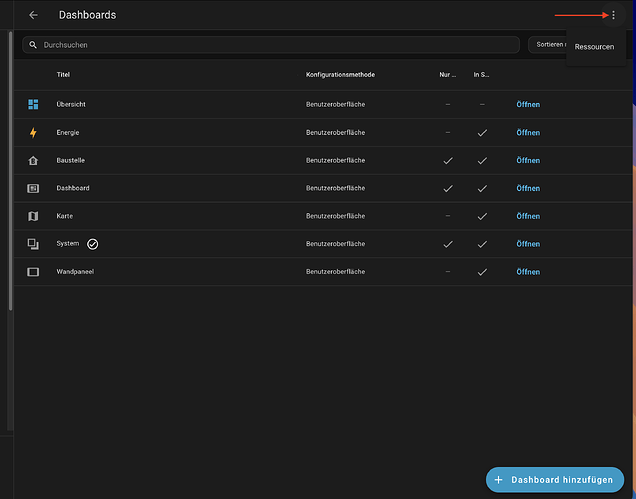The height and width of the screenshot is (499, 636).
Task: Select the Baustelle dashboard row title
Action: [x=71, y=160]
